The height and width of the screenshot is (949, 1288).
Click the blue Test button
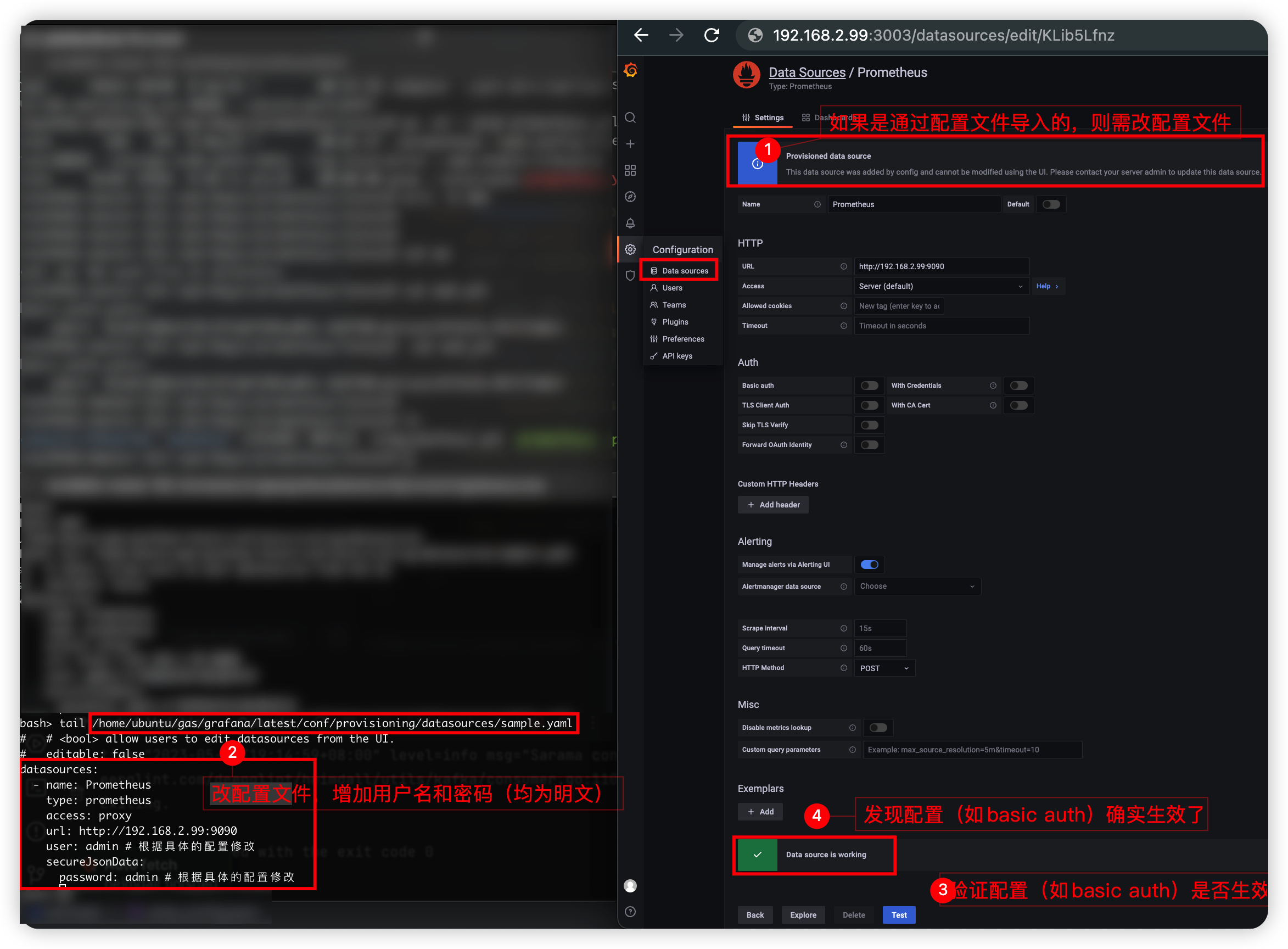click(x=899, y=915)
